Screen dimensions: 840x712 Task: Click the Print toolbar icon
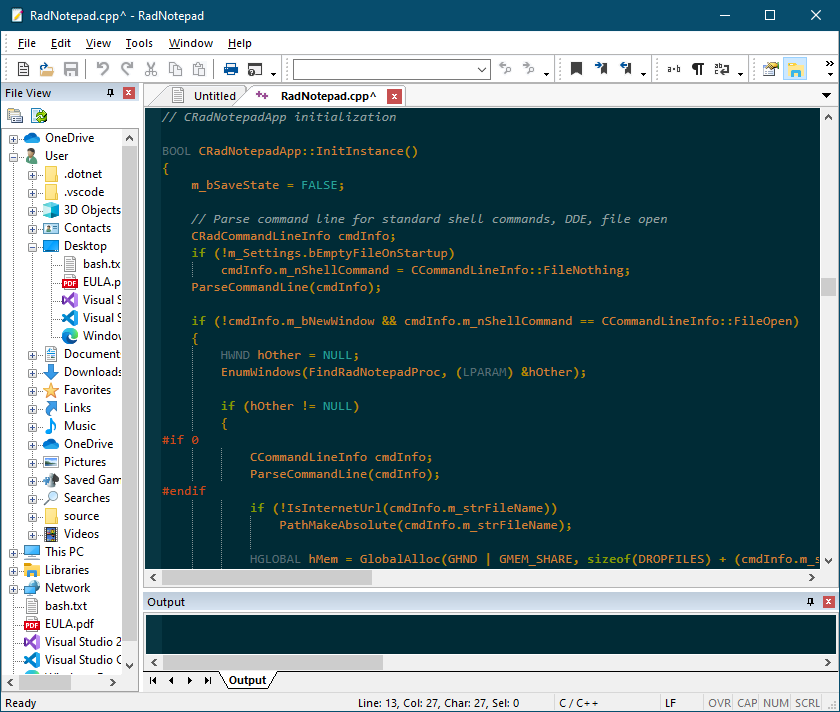(x=231, y=69)
